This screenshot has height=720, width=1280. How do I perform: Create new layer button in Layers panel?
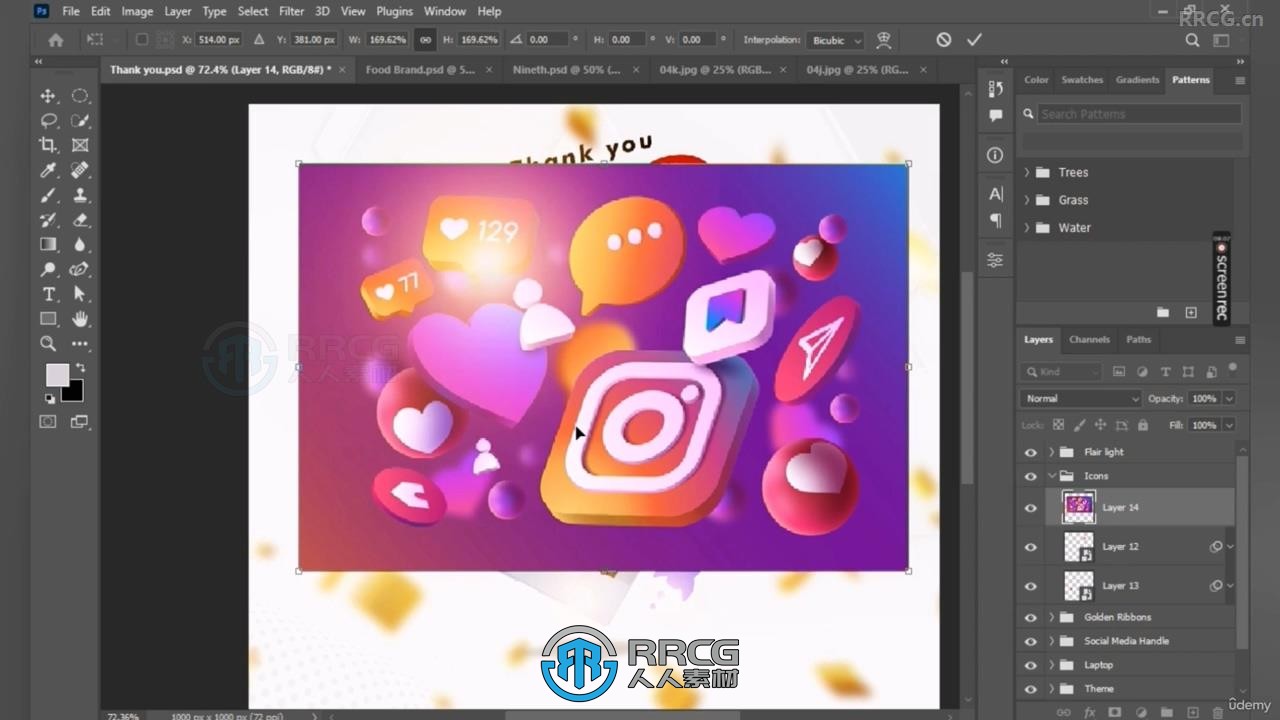point(1192,712)
